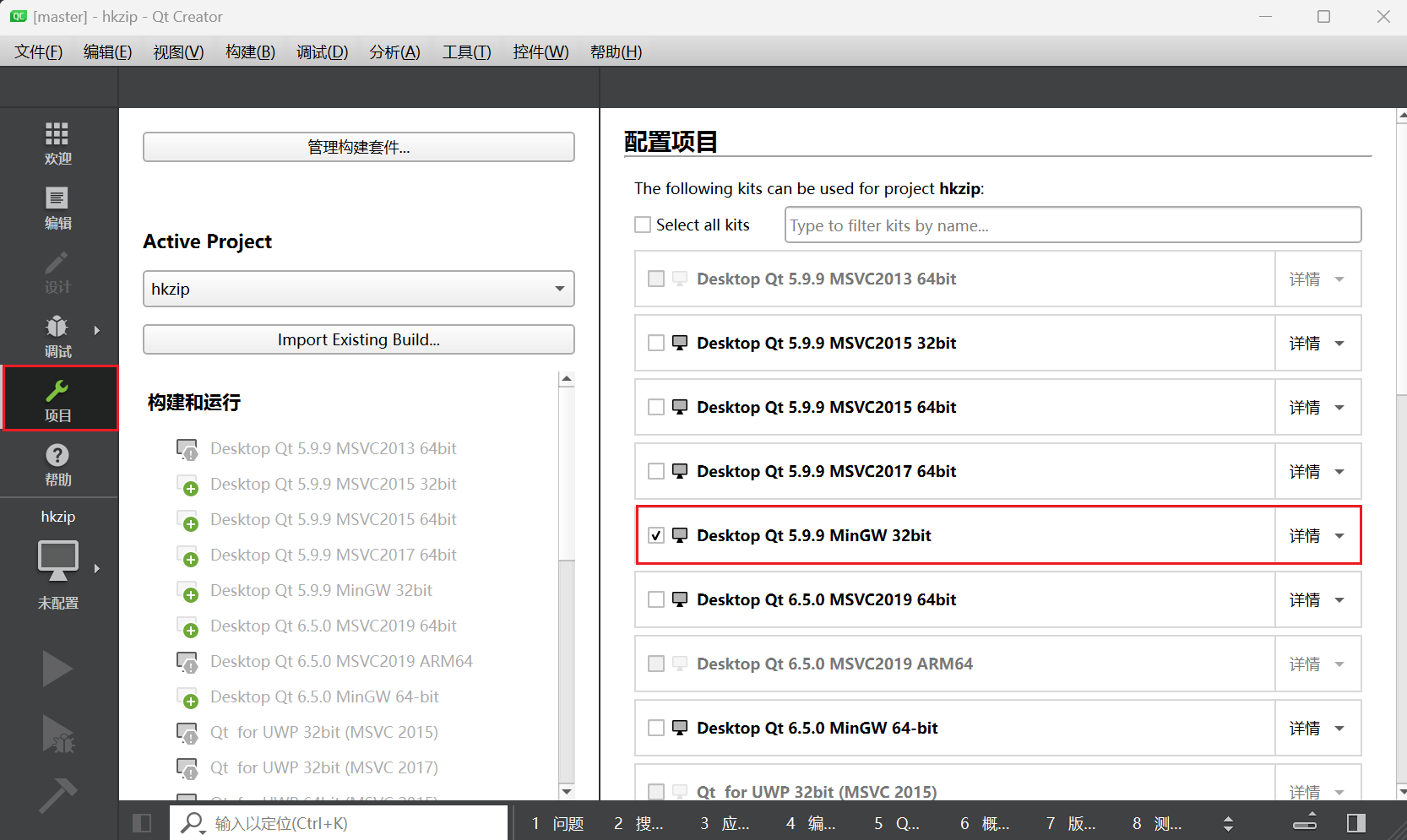Uncheck Desktop Qt 5.9.9 MinGW 32bit kit
Viewport: 1407px width, 840px height.
[656, 535]
